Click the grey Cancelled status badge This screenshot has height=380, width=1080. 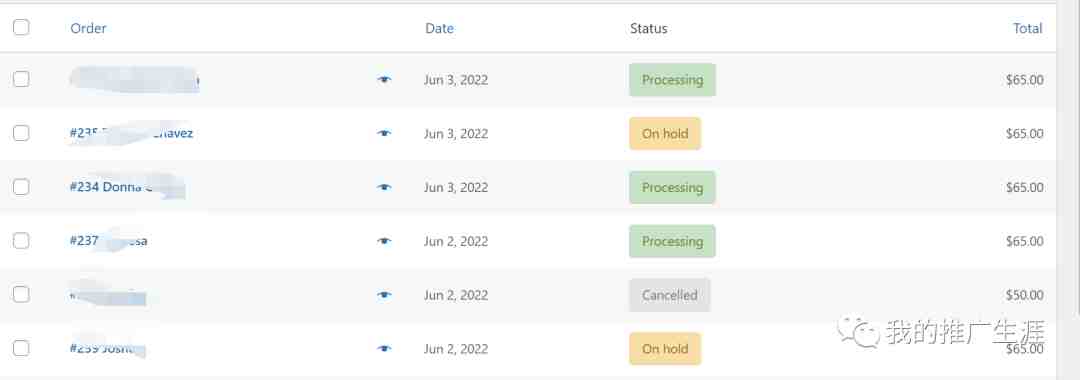(x=669, y=295)
